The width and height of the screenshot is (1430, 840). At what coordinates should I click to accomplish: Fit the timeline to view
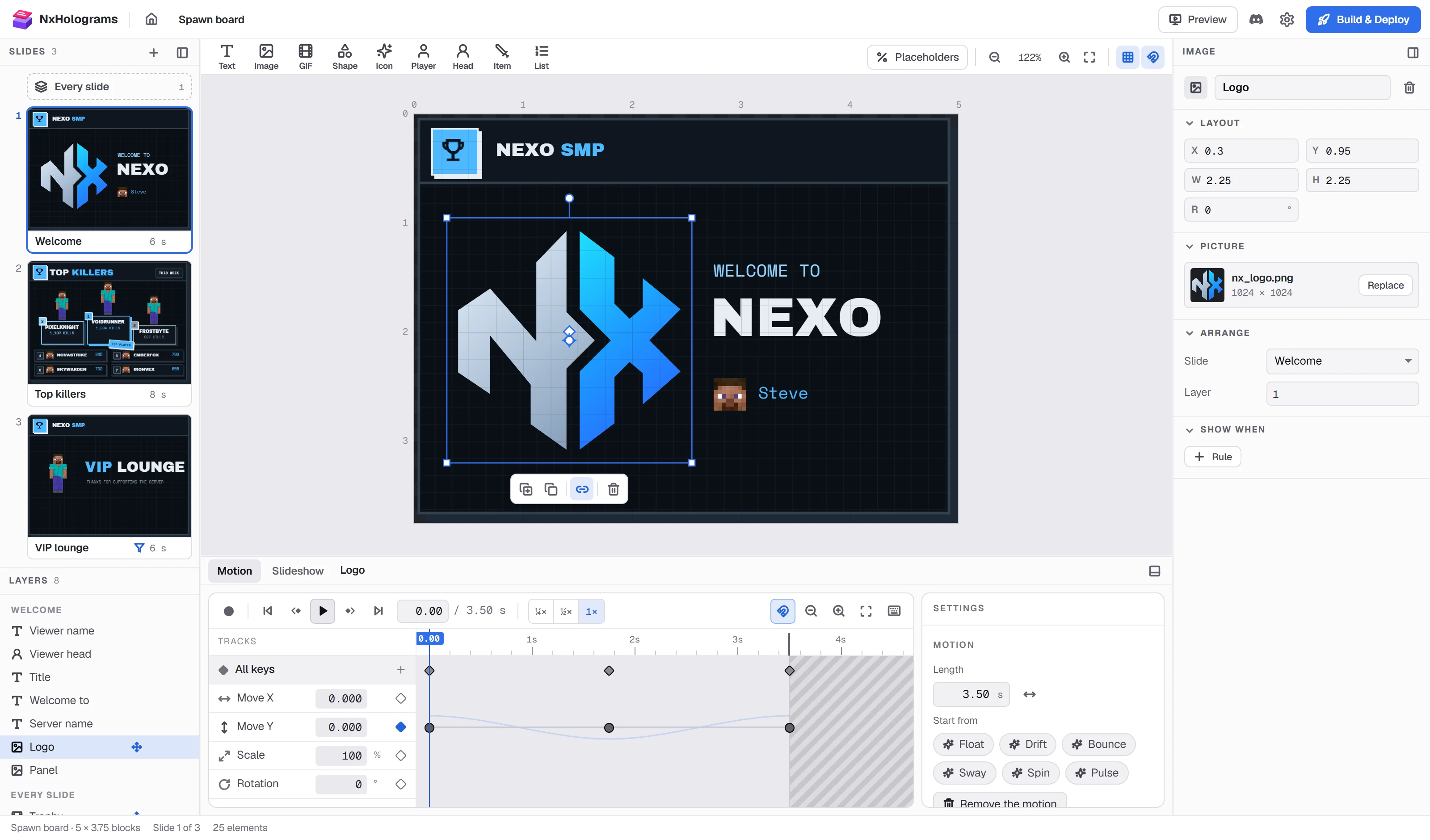point(866,611)
